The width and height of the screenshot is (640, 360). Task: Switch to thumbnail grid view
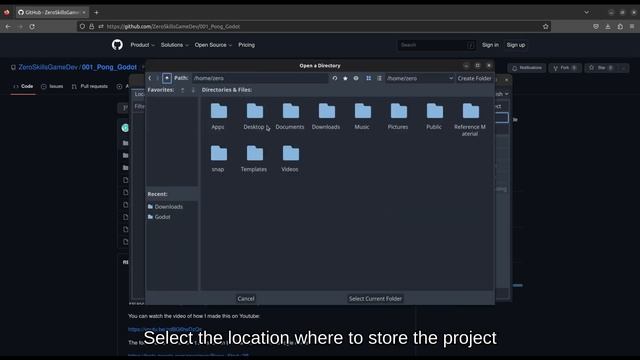pos(369,78)
